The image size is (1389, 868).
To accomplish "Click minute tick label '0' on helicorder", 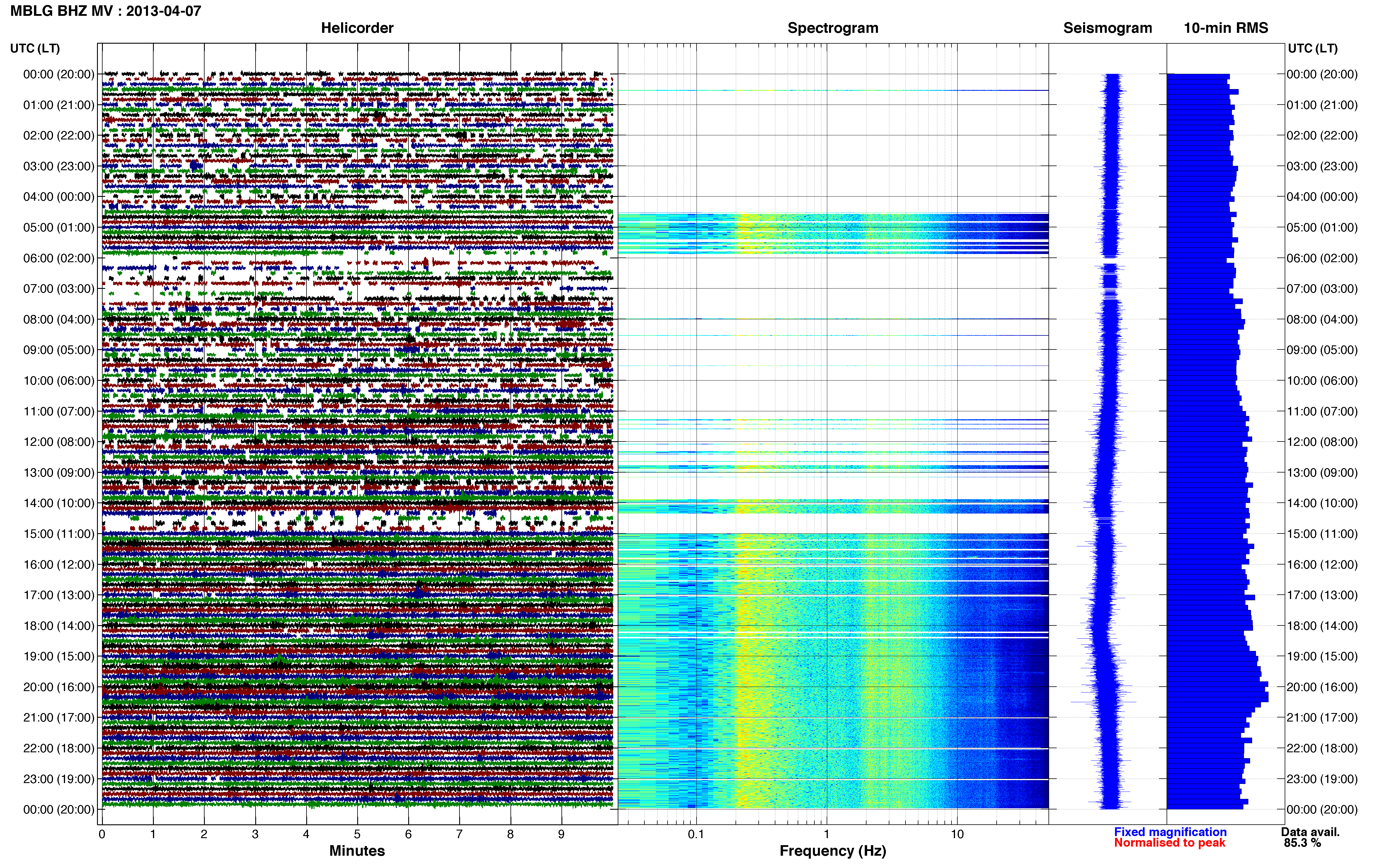I will 102,834.
